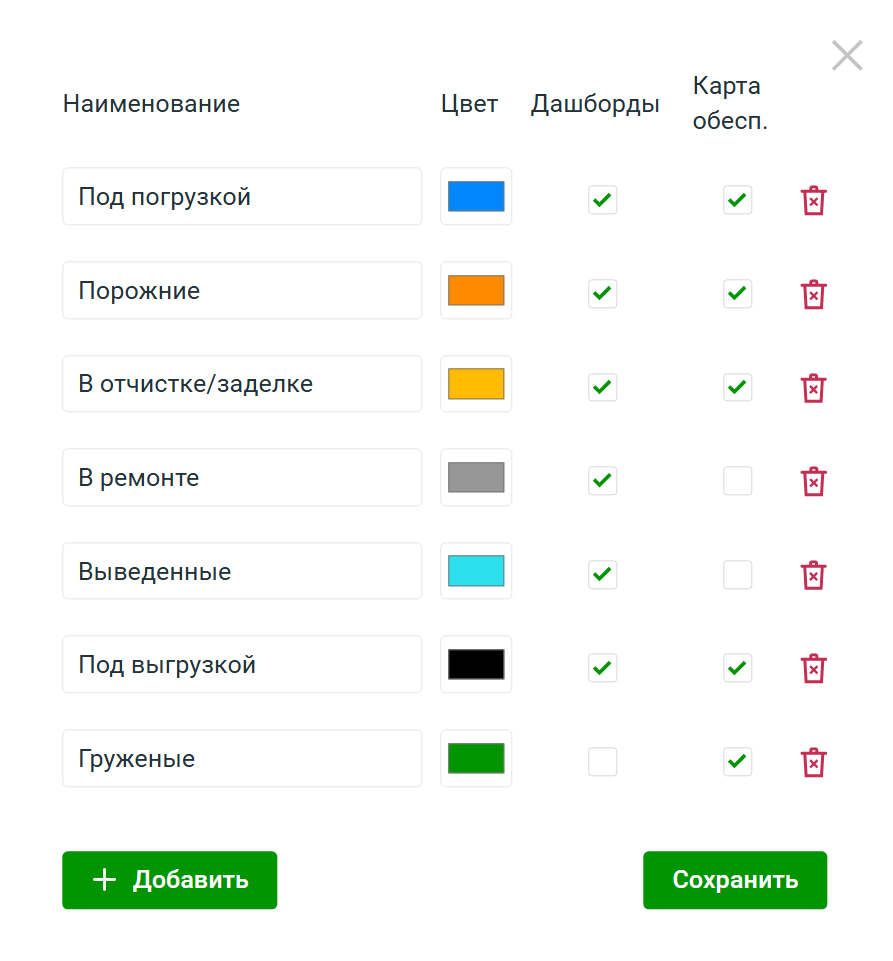
Task: Delete the 'Порожние' row with trash icon
Action: pyautogui.click(x=814, y=294)
